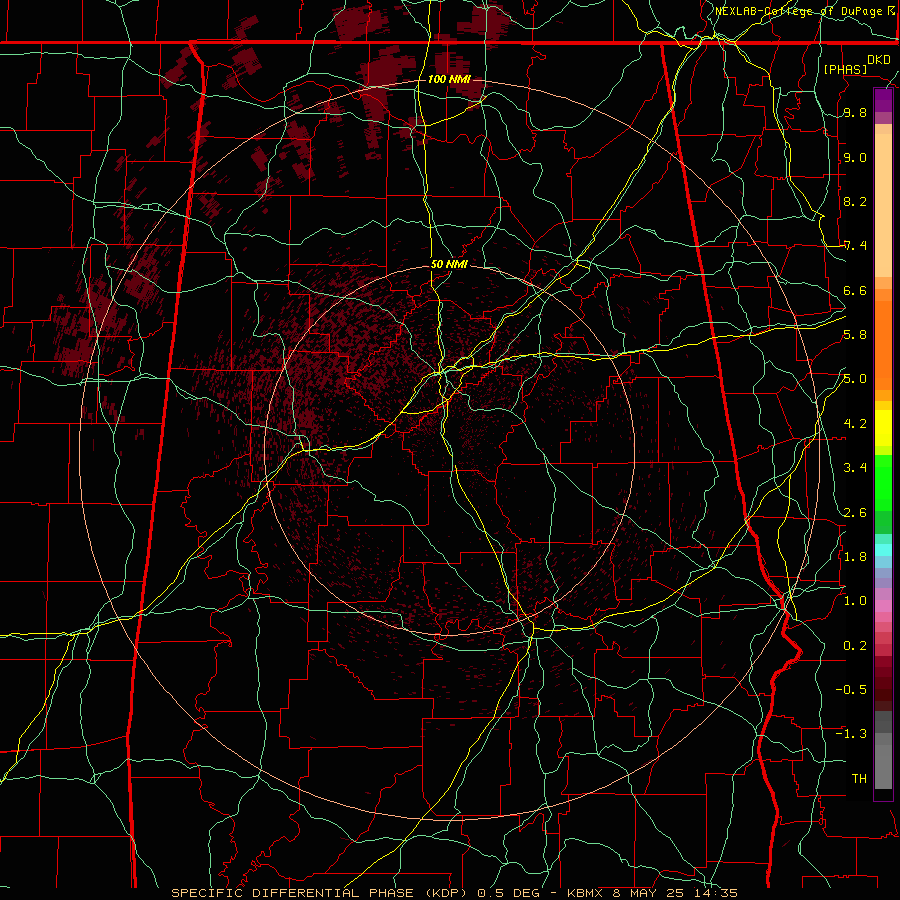Pick the orange segment of the color bar

tap(883, 344)
